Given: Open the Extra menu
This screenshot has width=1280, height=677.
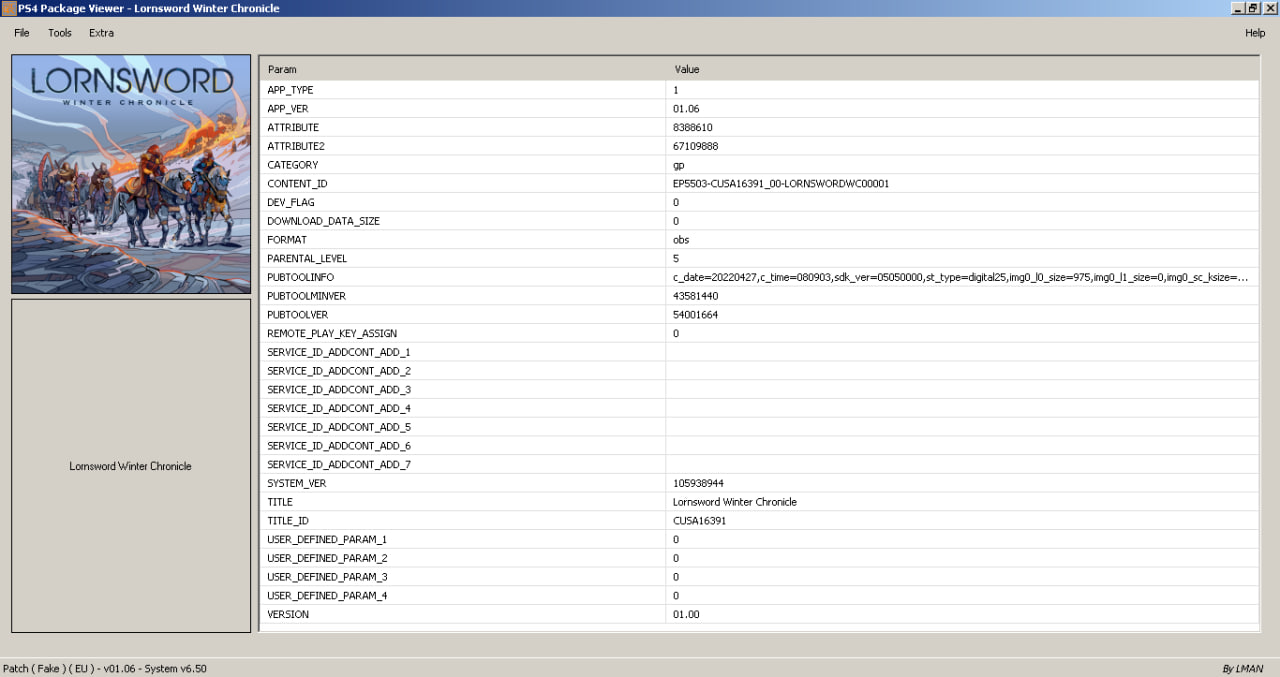Looking at the screenshot, I should 101,33.
